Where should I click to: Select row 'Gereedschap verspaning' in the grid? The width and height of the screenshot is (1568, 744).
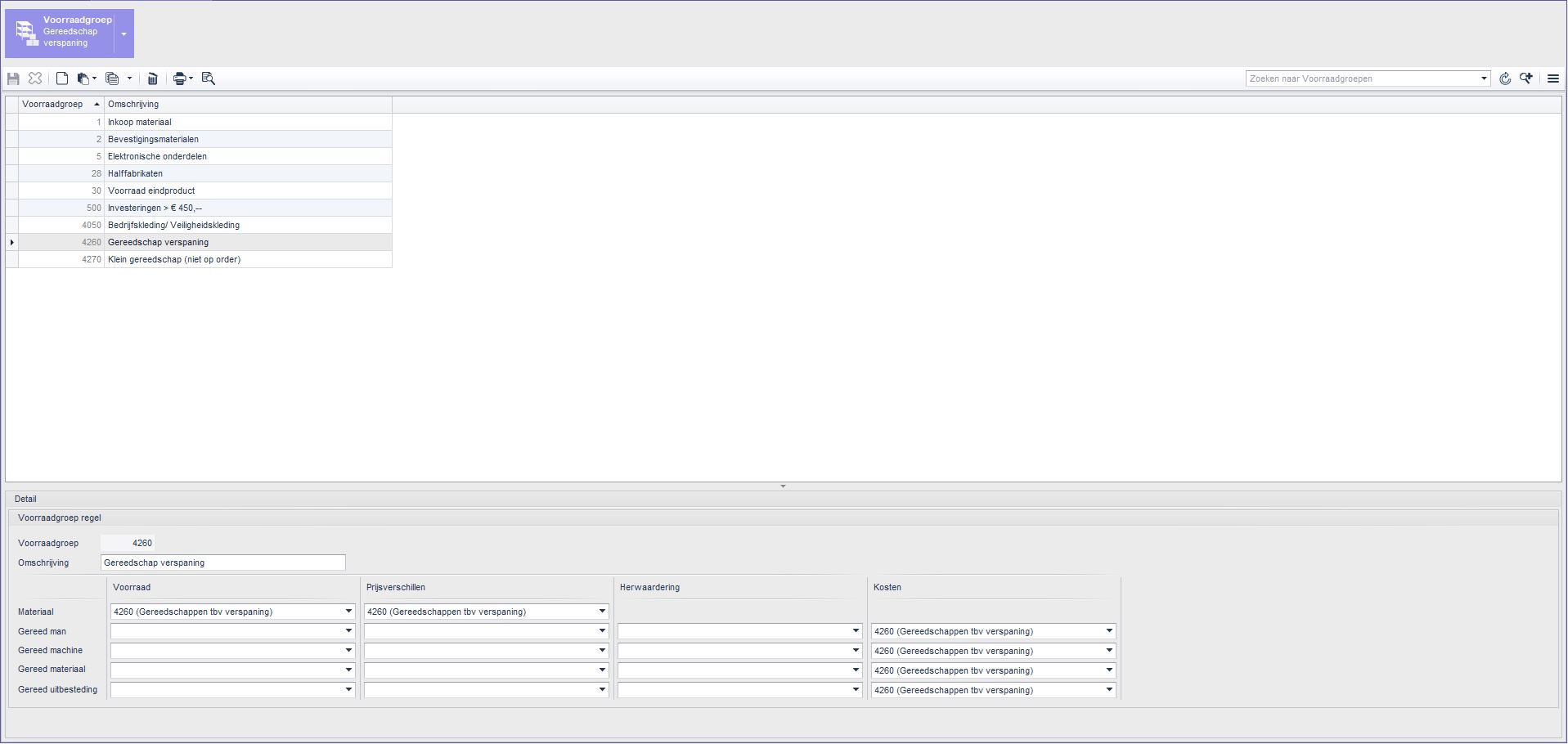[x=199, y=242]
